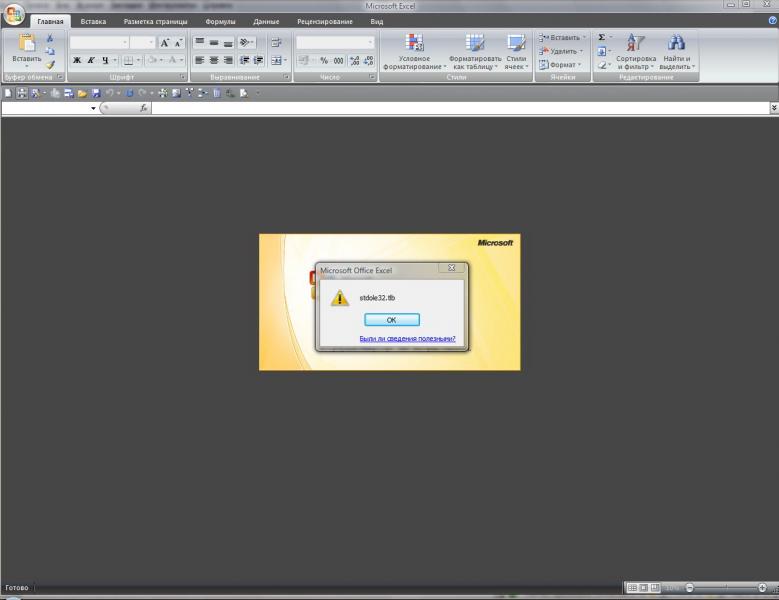Click the Форматировать как таблицу icon
The image size is (779, 600).
[x=475, y=43]
